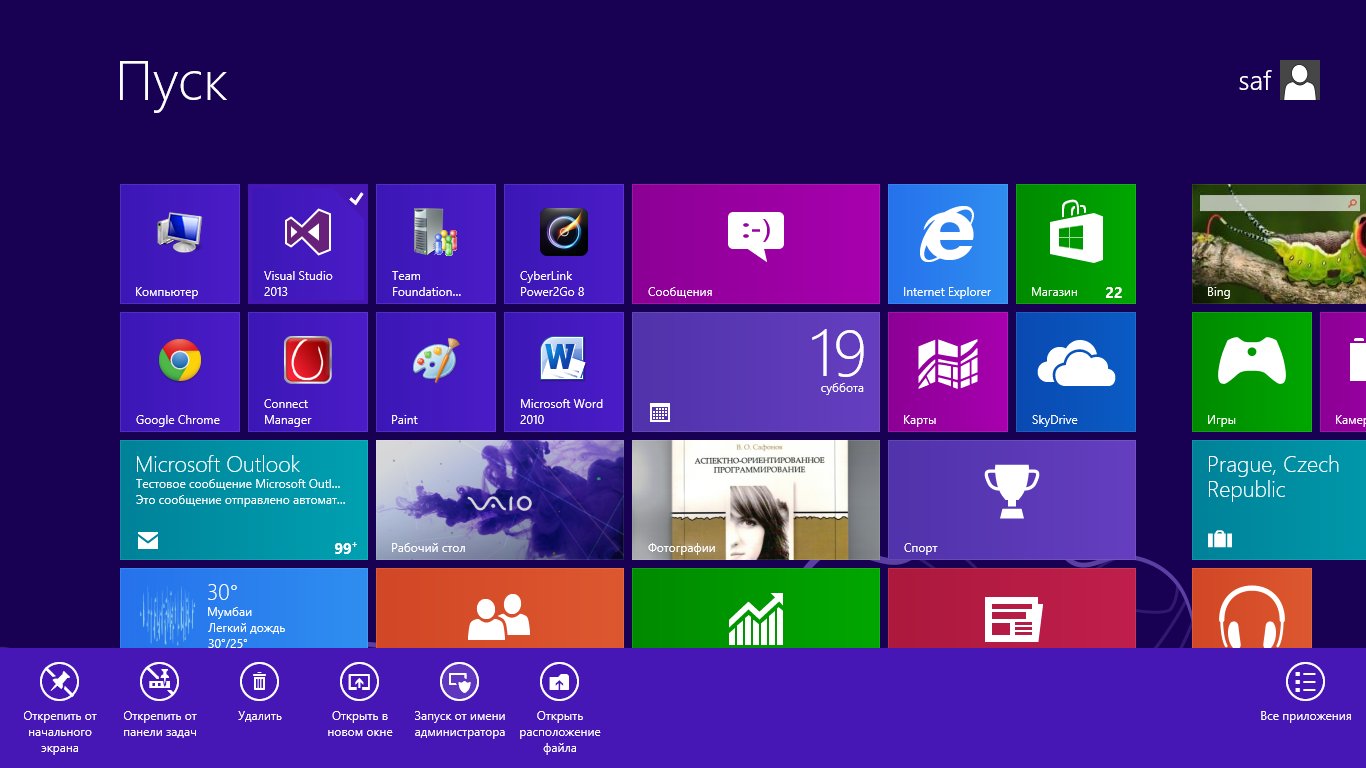Open the Фотографии photos tile

point(756,500)
